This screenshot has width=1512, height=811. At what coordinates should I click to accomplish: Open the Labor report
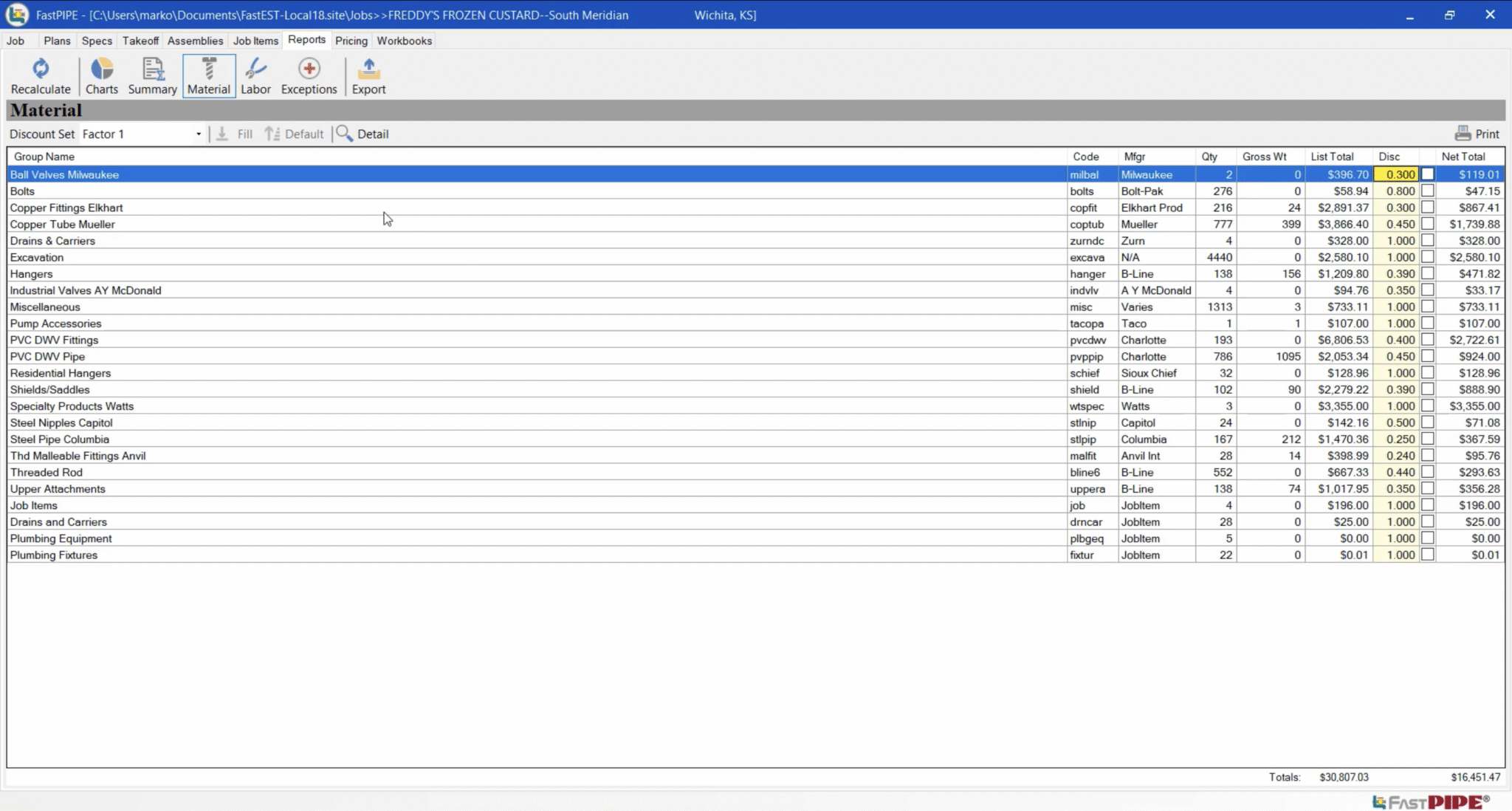coord(255,77)
